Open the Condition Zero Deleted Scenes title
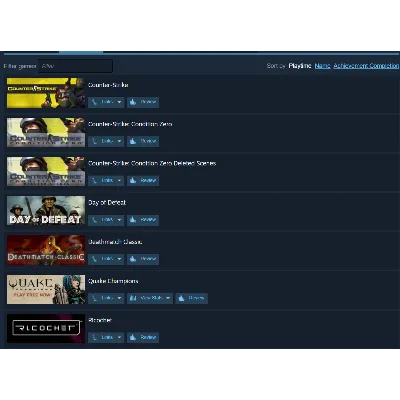 [152, 163]
